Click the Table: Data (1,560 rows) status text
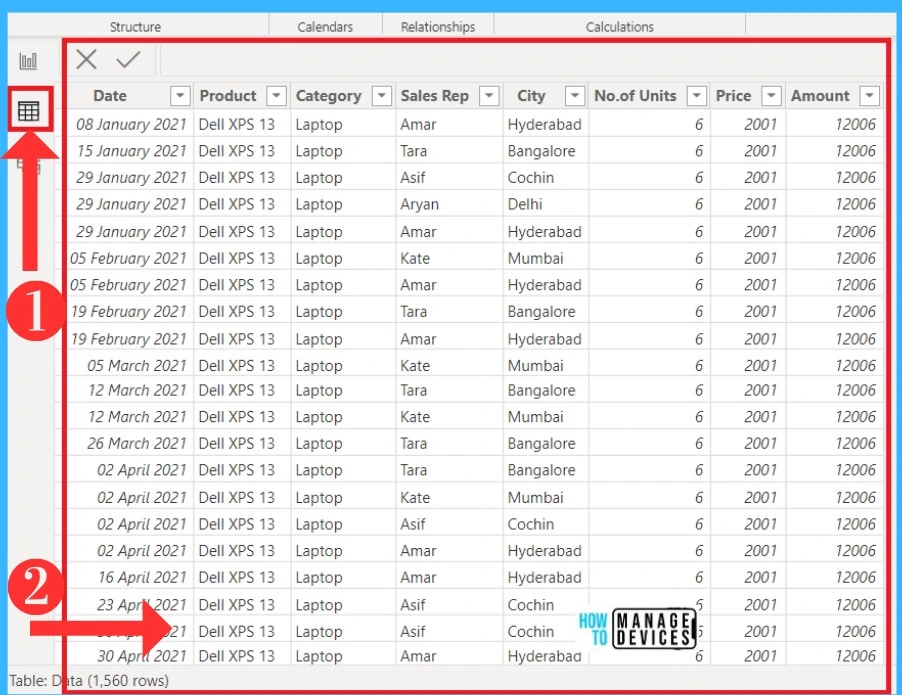 point(89,681)
